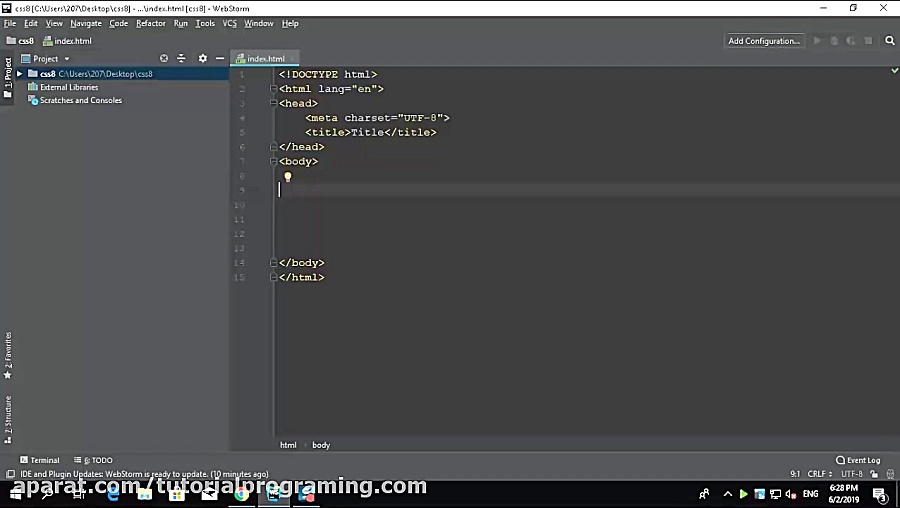Select External Libraries in project tree
This screenshot has width=900, height=508.
coord(69,87)
